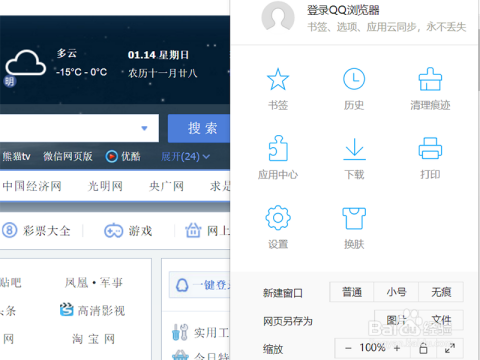Open the search box dropdown arrow
The image size is (480, 360).
coord(144,128)
